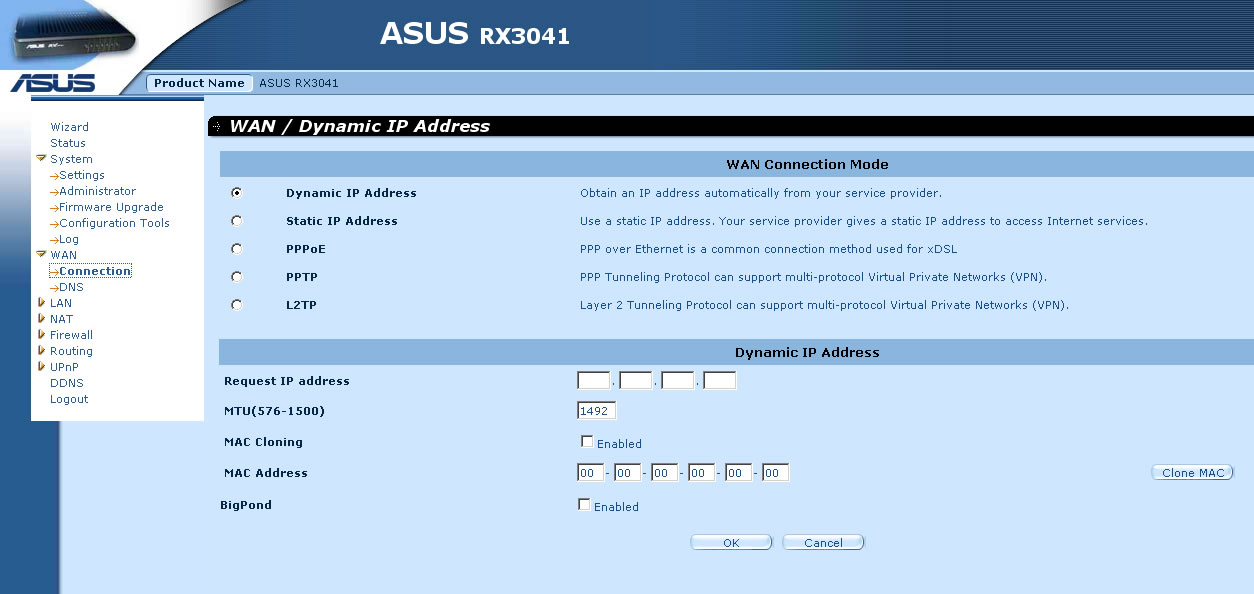
Task: Click the OK button to save settings
Action: tap(731, 541)
